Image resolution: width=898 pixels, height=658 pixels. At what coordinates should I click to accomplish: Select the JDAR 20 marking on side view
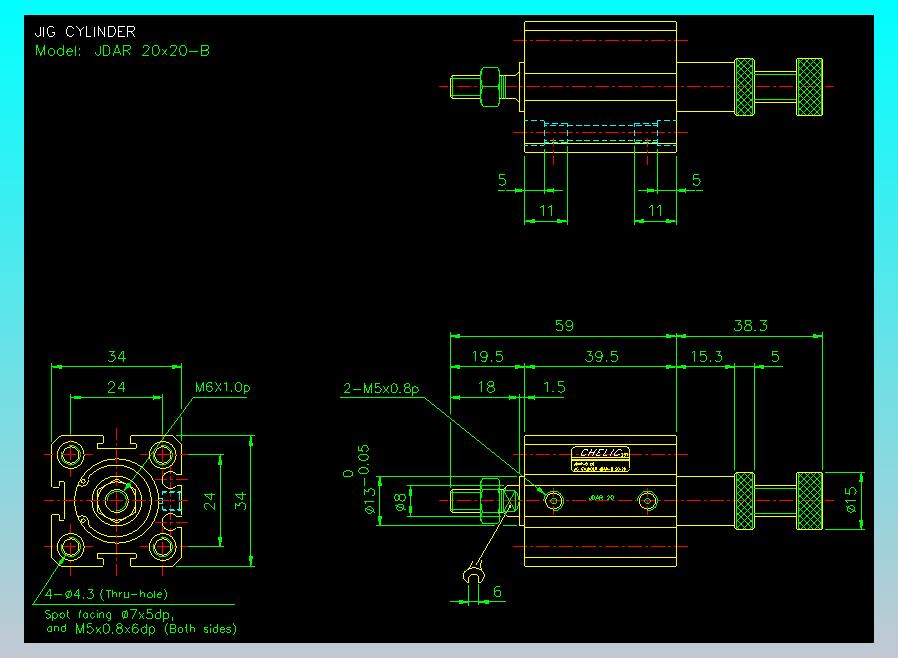[x=601, y=498]
